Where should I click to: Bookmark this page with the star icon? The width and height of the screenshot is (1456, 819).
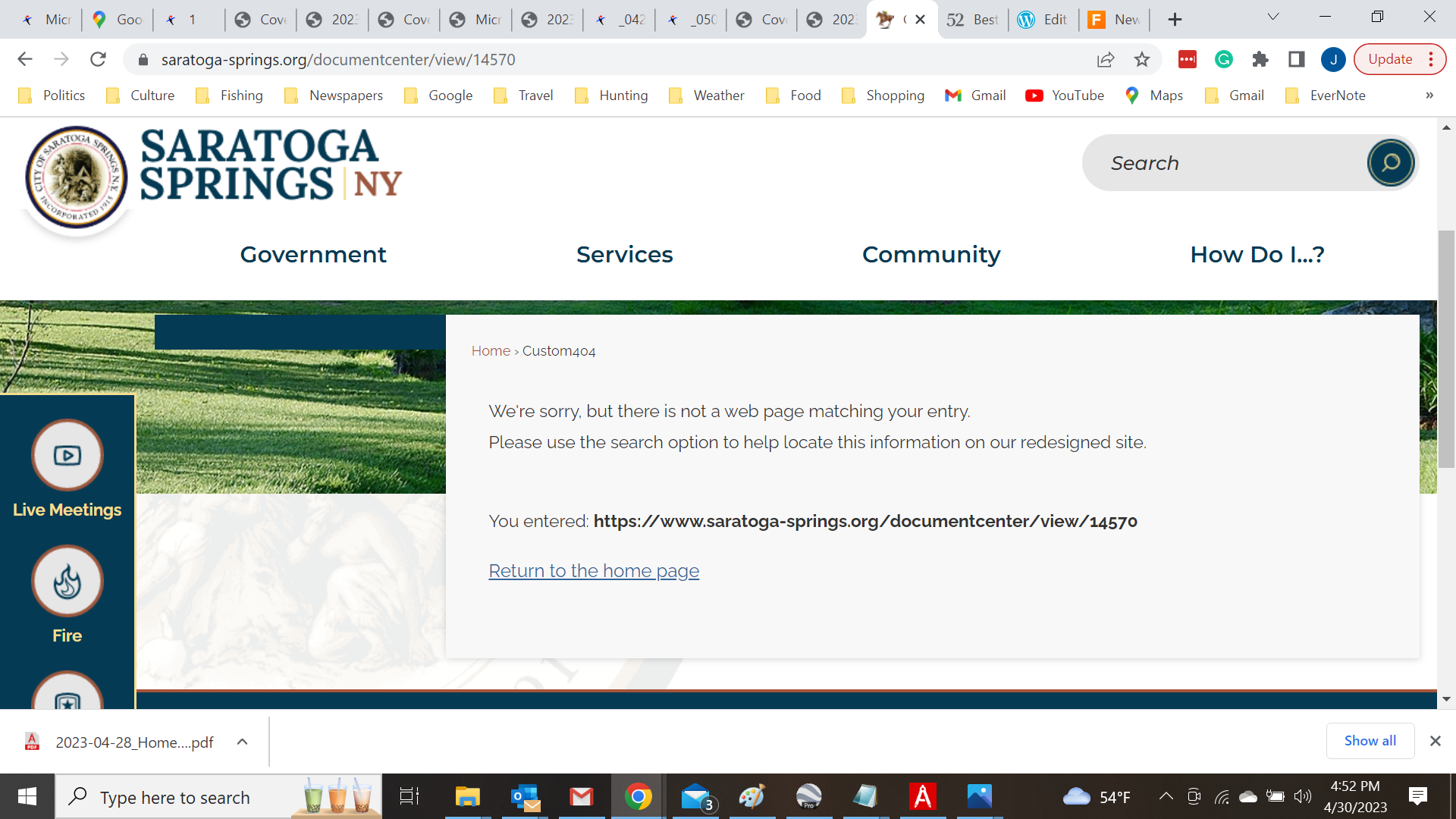click(x=1142, y=59)
